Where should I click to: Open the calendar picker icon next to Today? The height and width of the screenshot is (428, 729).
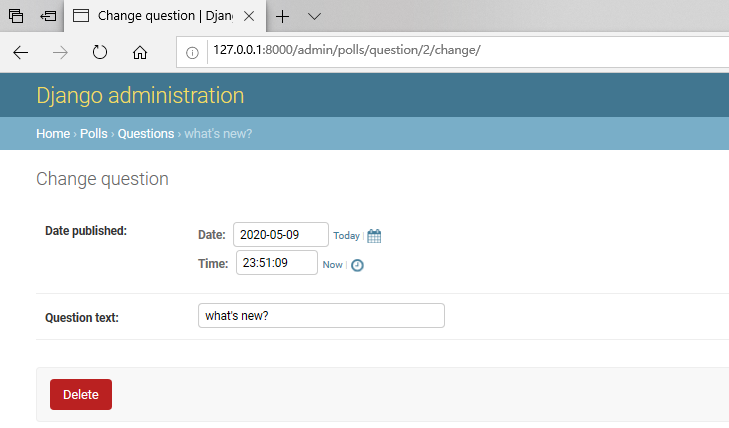point(374,236)
